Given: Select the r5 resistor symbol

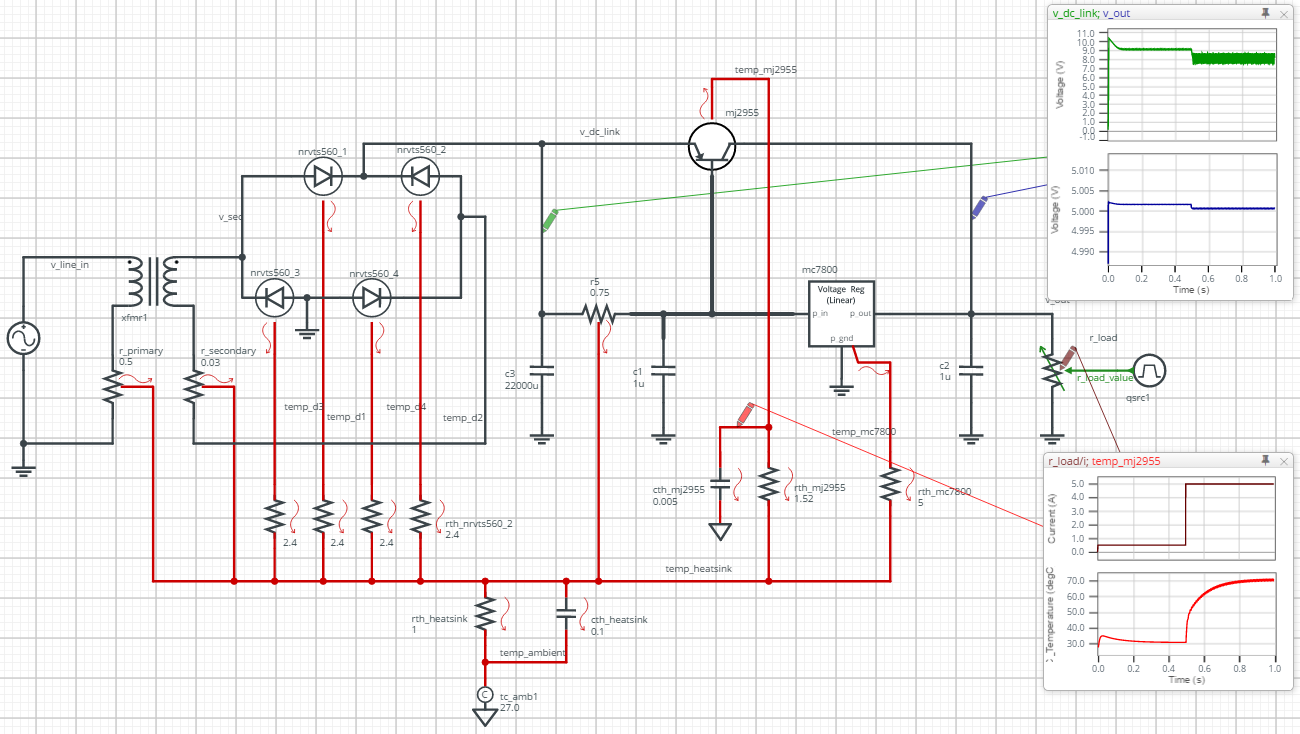Looking at the screenshot, I should tap(599, 315).
